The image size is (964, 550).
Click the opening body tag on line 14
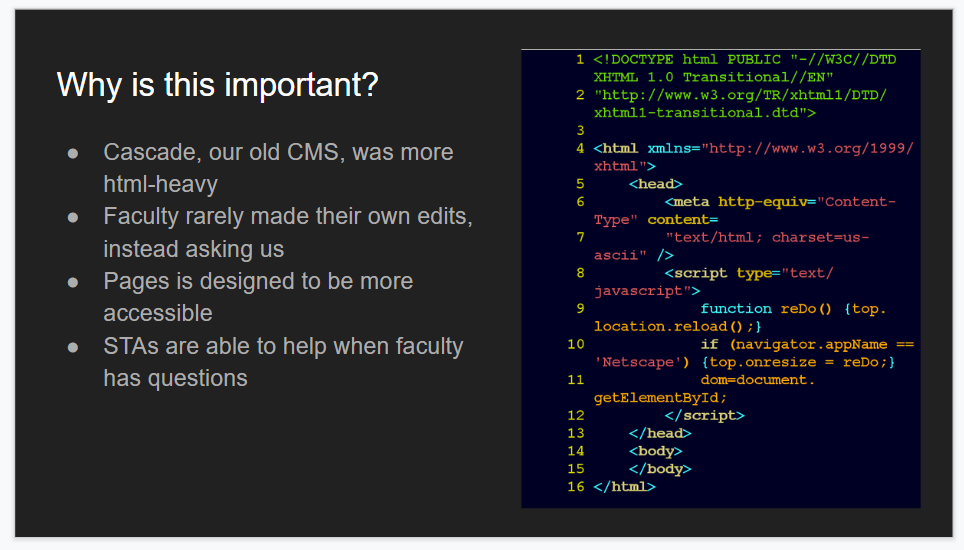(655, 451)
